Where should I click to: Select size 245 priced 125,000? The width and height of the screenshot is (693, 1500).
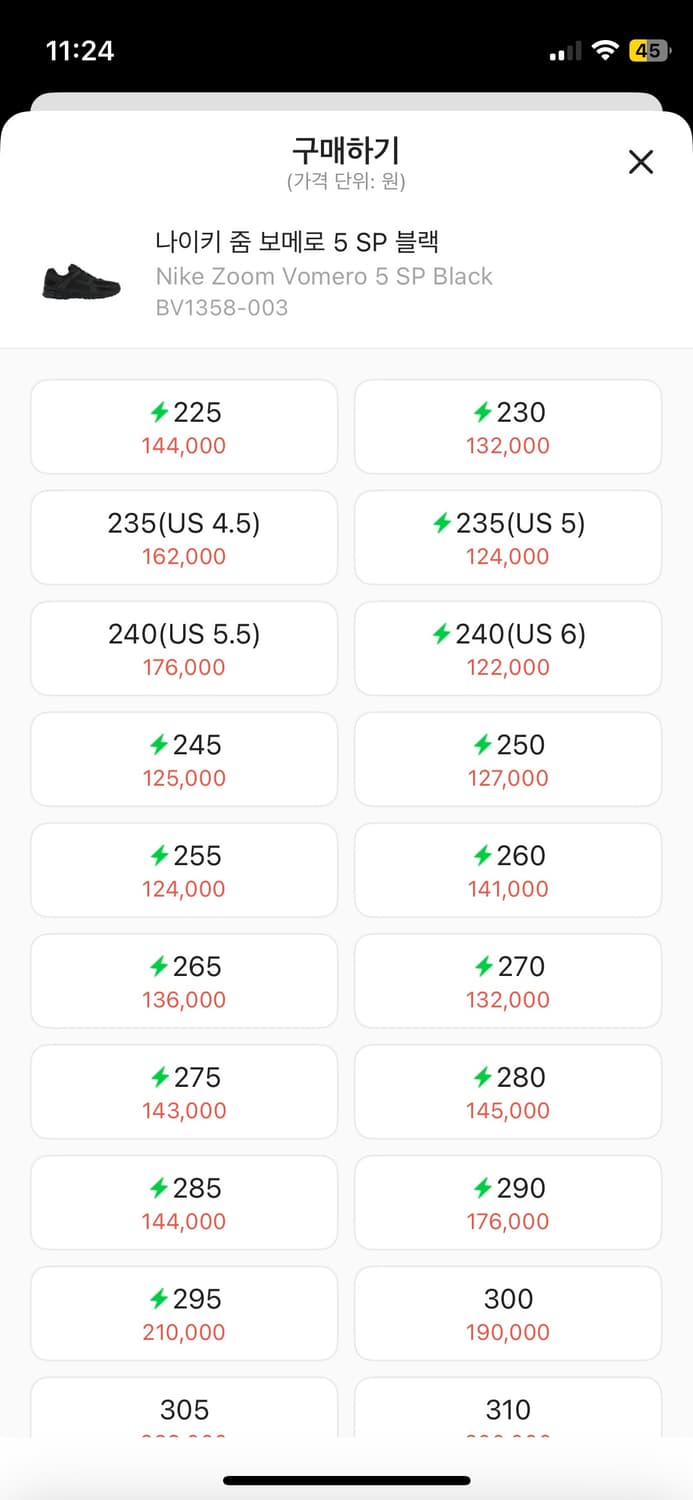click(184, 760)
